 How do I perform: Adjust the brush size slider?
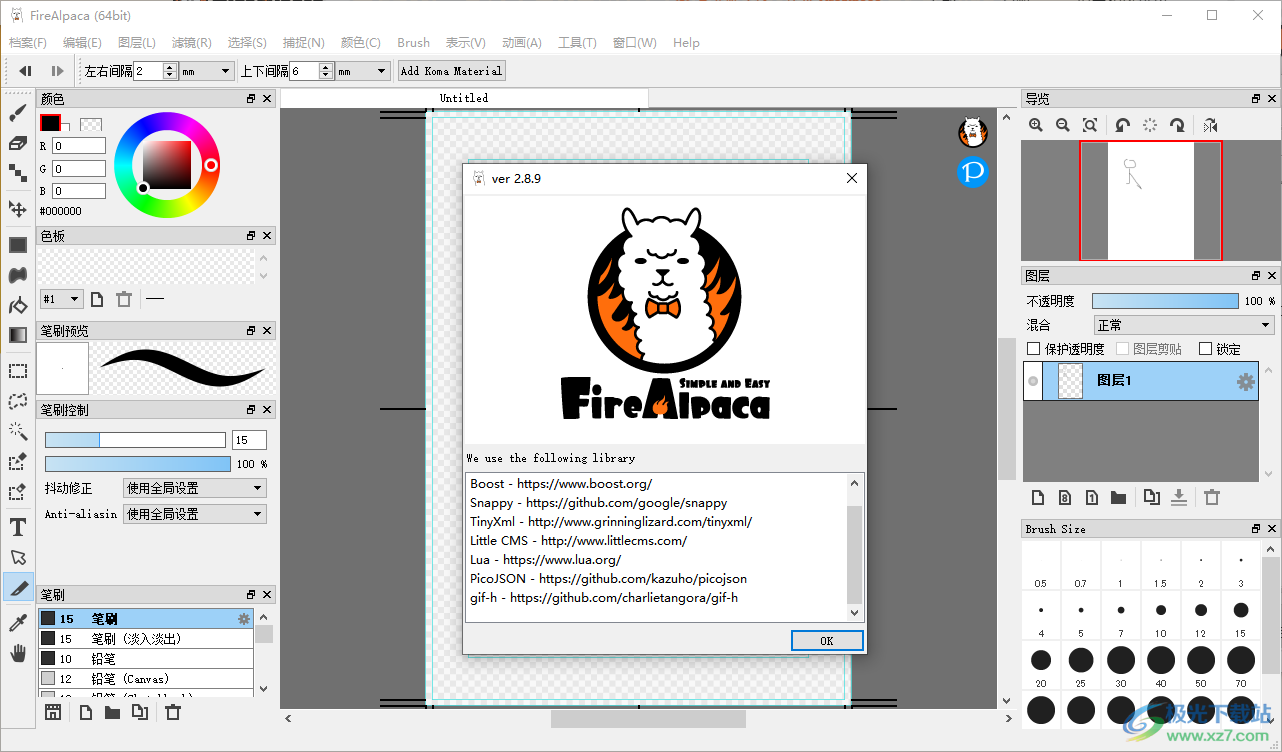pos(135,440)
